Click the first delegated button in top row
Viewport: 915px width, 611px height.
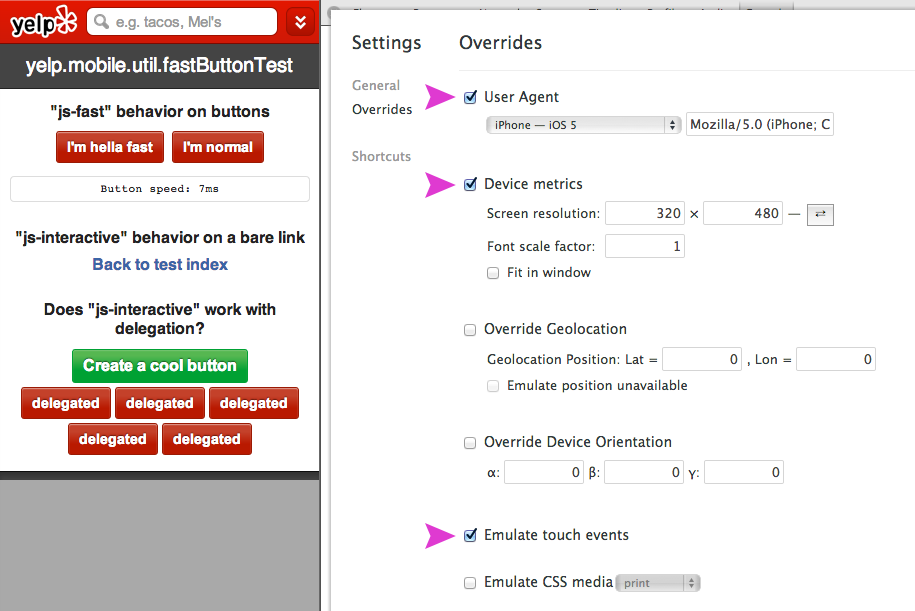tap(66, 403)
